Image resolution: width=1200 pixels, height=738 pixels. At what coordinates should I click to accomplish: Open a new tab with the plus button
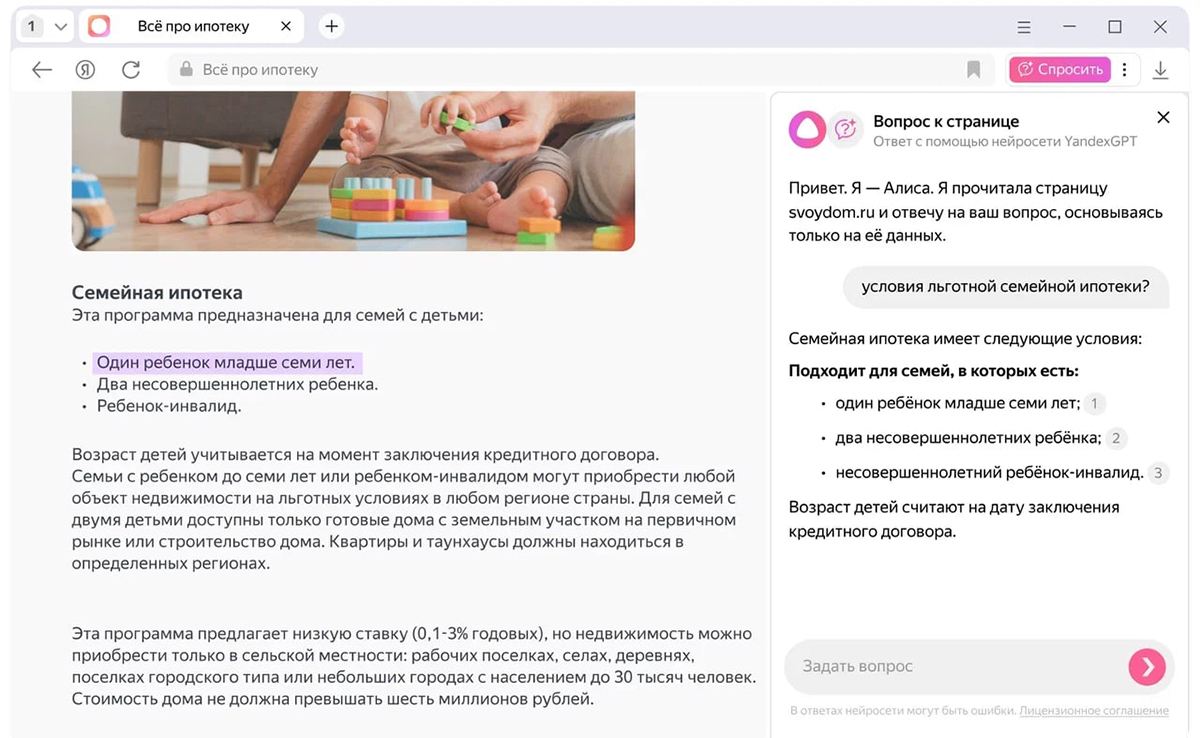tap(331, 27)
